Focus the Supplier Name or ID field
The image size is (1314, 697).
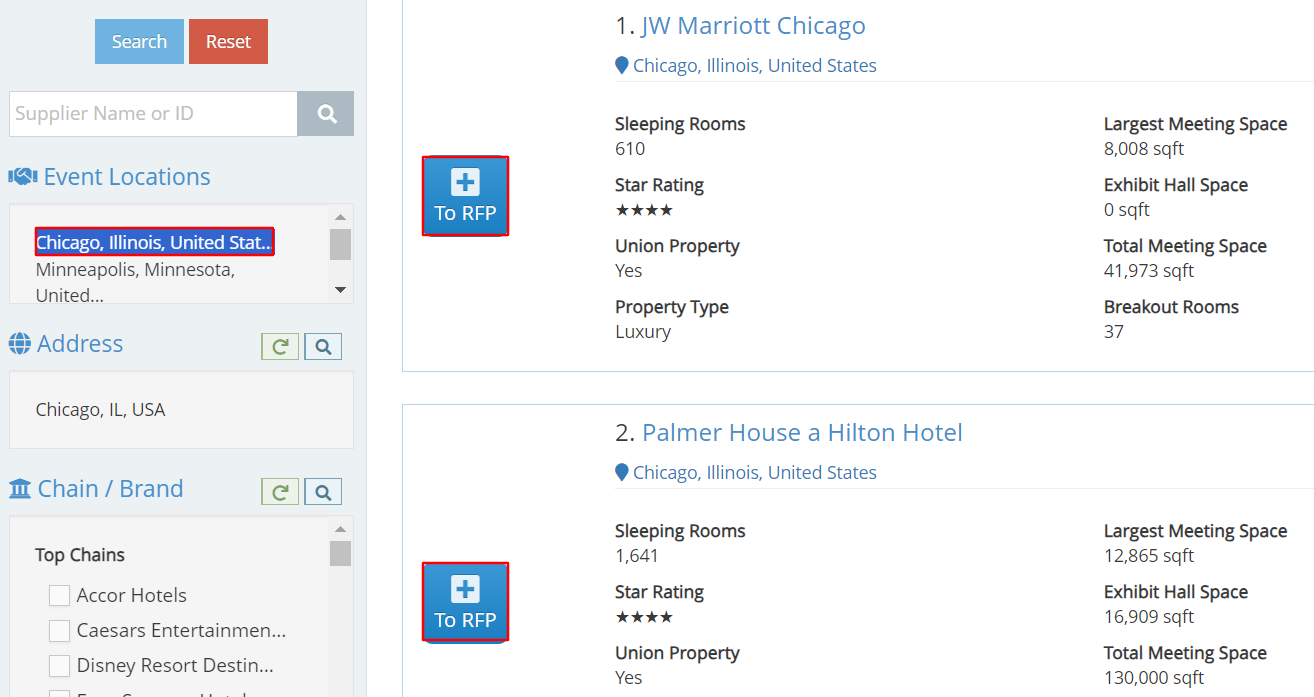tap(153, 114)
